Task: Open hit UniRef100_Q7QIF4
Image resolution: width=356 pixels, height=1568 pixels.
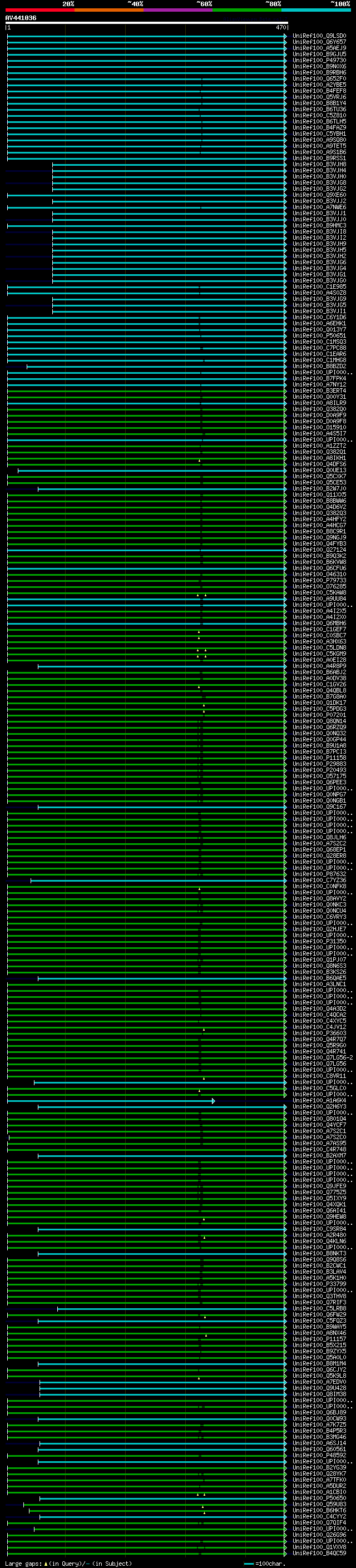Action: click(319, 1523)
